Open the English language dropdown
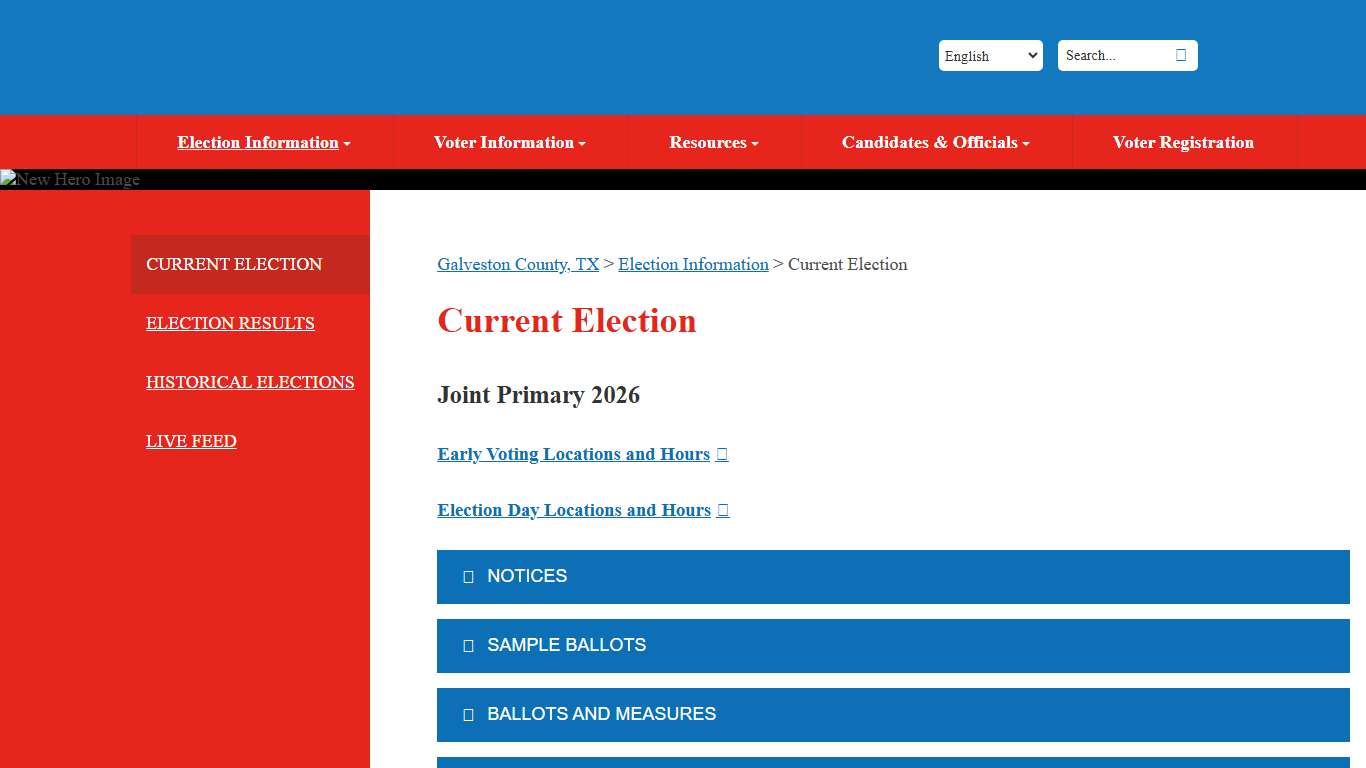The height and width of the screenshot is (768, 1366). coord(990,55)
